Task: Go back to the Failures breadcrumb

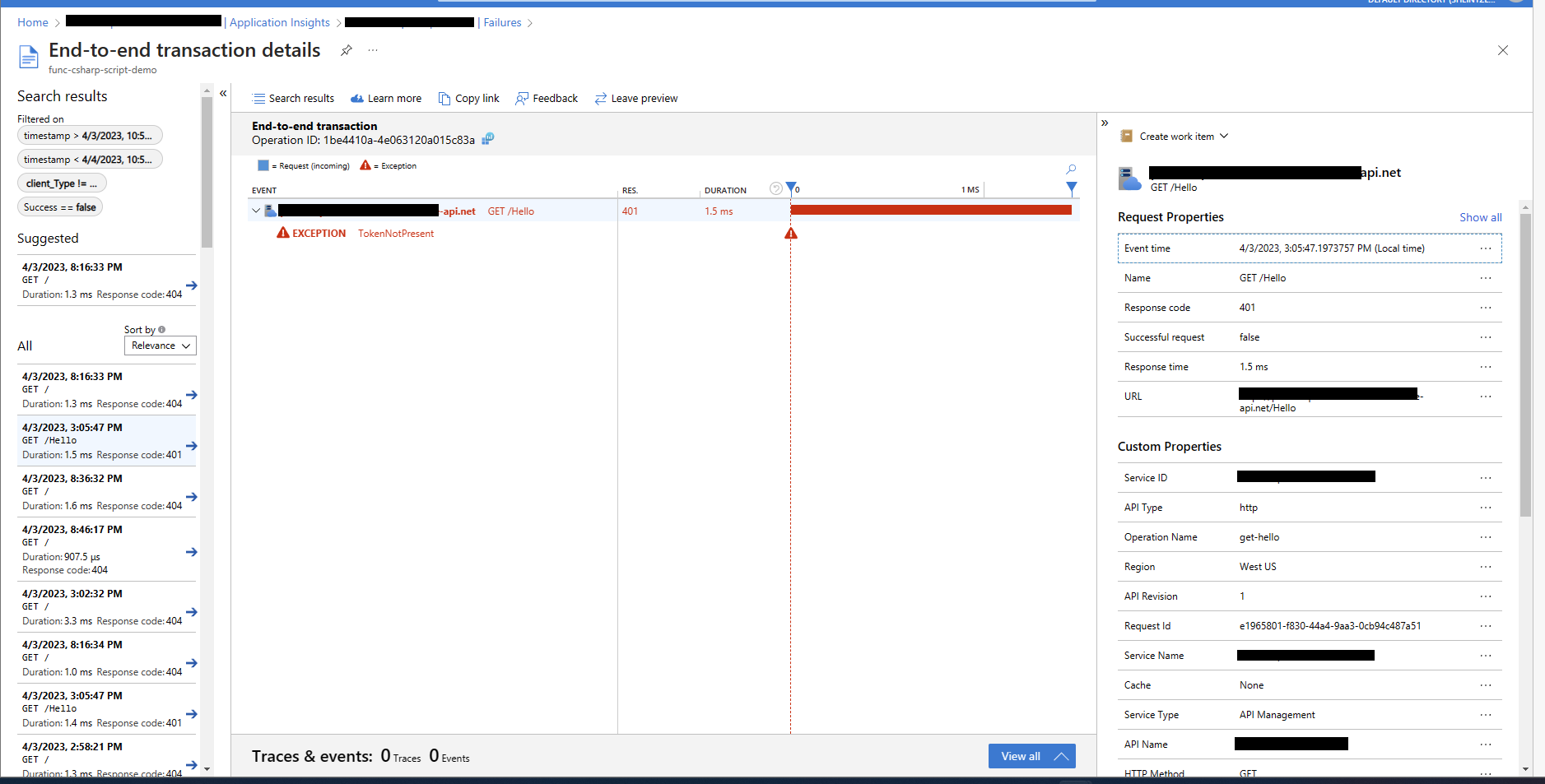Action: [502, 22]
